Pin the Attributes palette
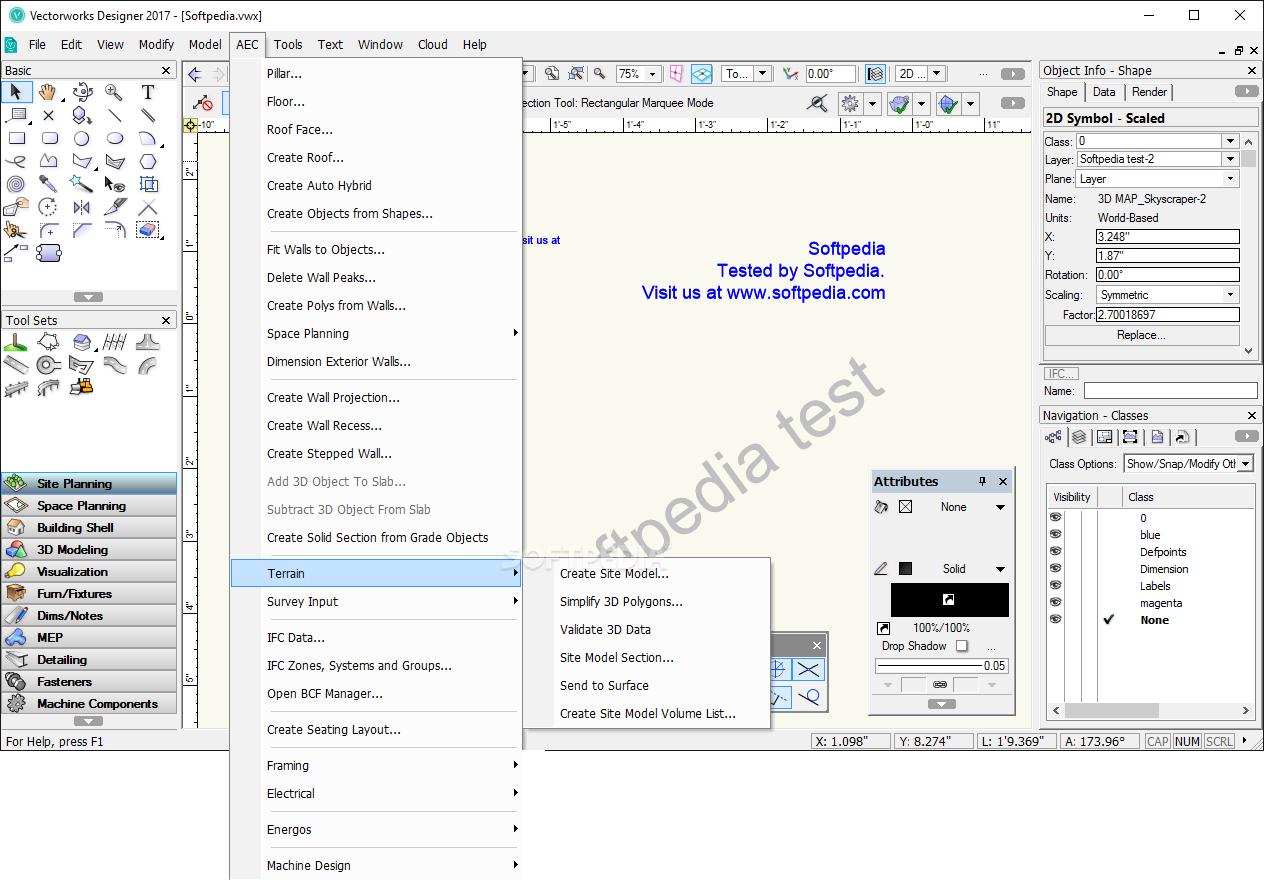 coord(982,481)
